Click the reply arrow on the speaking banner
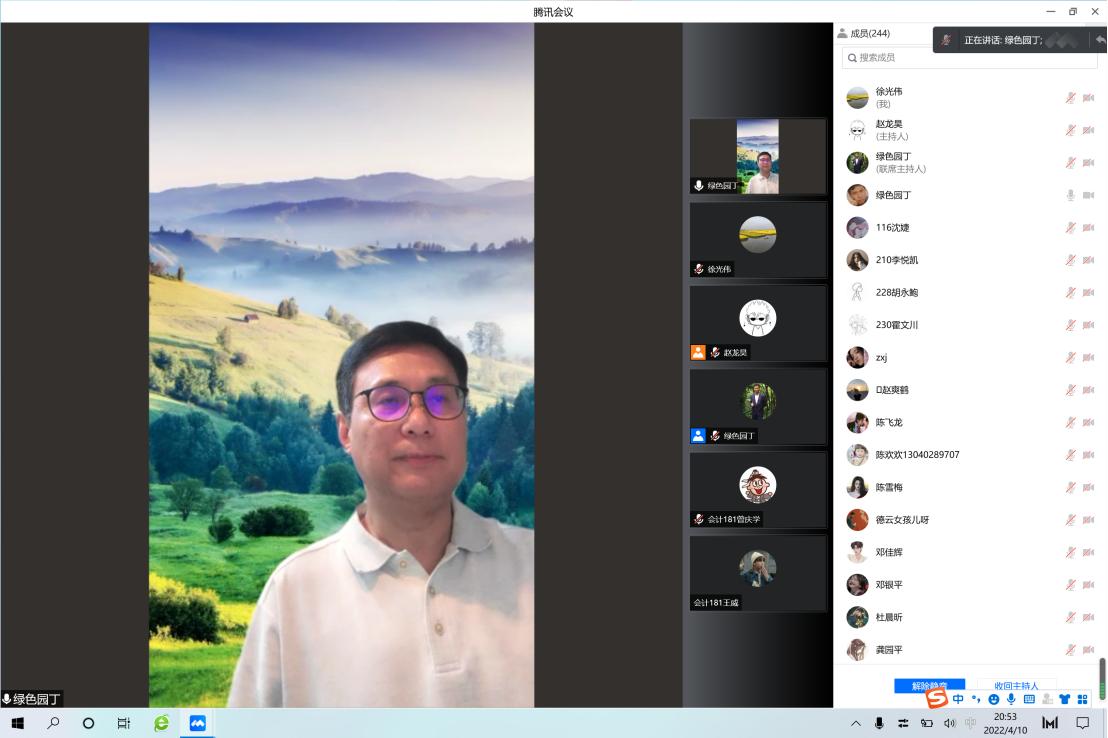Screen dimensions: 1108x738 [x=1100, y=40]
